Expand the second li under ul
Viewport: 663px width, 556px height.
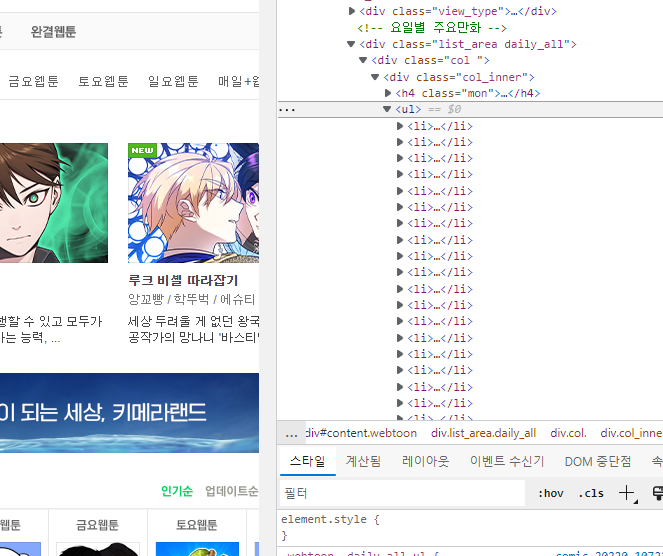[x=400, y=142]
